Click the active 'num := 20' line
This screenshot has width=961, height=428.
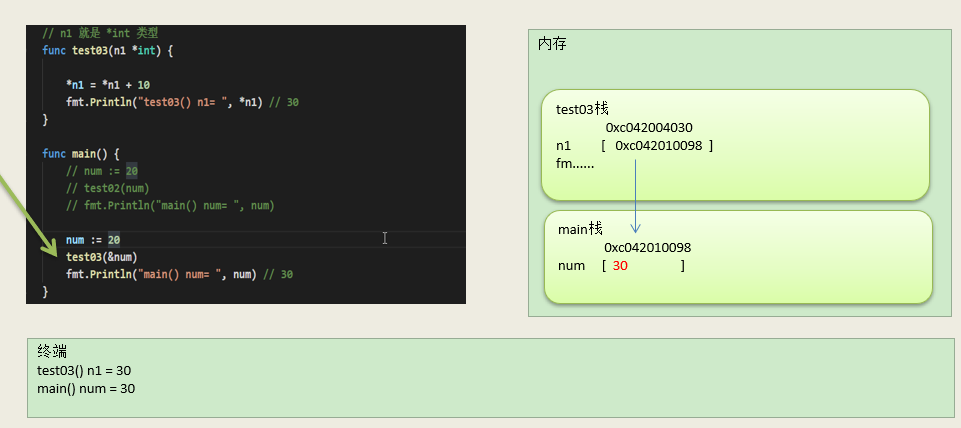click(x=93, y=239)
